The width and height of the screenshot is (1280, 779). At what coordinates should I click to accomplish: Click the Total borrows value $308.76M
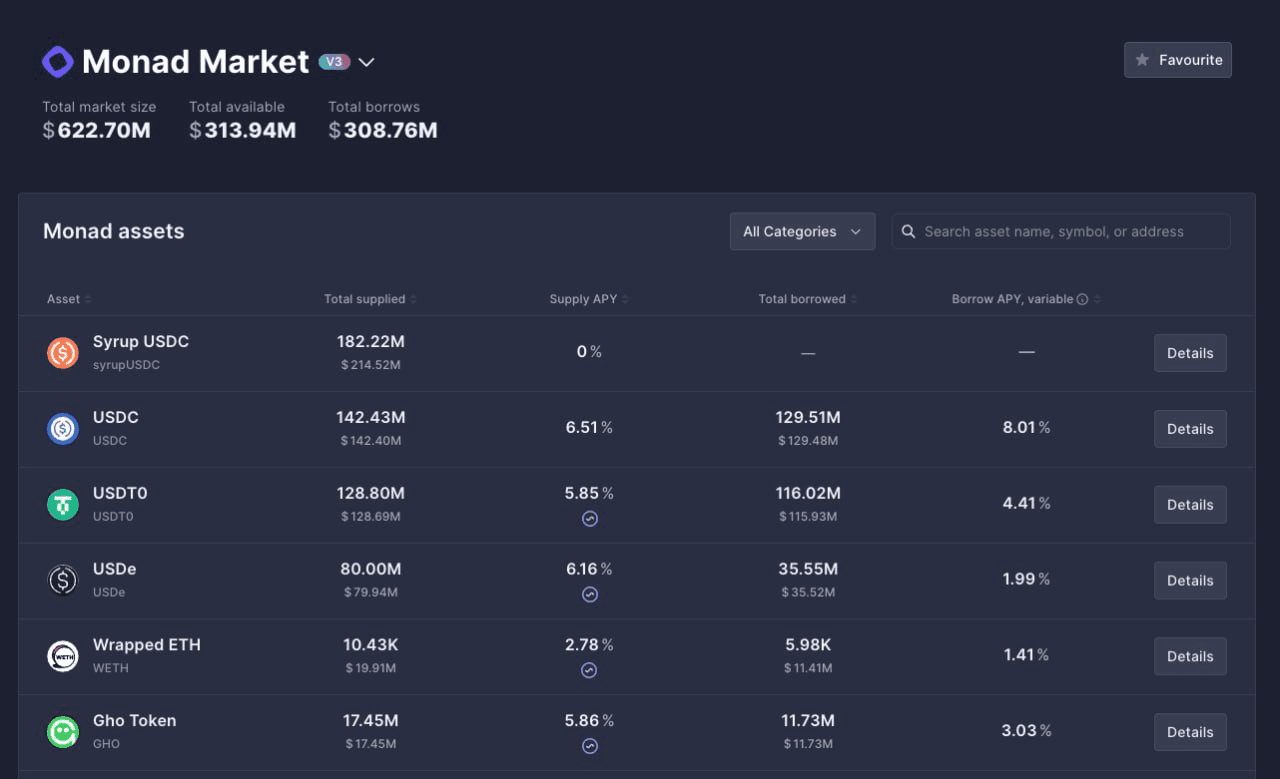(x=383, y=131)
